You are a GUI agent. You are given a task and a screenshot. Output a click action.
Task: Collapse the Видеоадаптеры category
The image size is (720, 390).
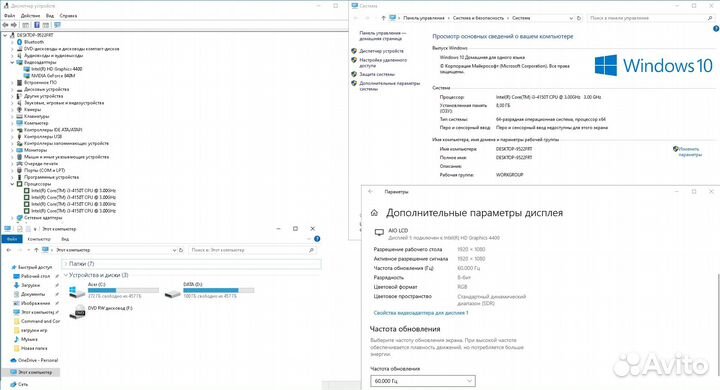pyautogui.click(x=12, y=62)
